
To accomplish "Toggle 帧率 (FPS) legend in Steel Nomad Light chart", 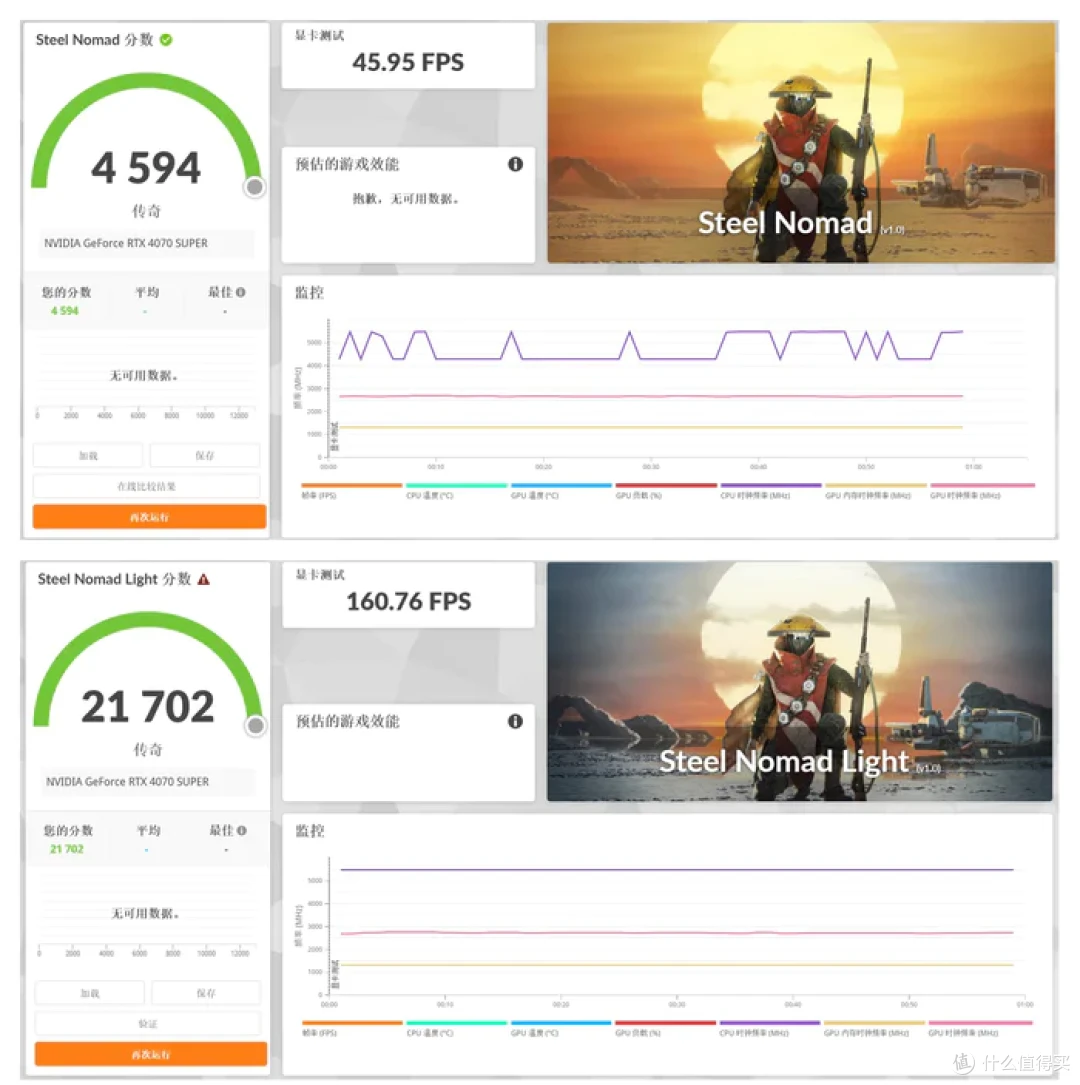I will [351, 1028].
